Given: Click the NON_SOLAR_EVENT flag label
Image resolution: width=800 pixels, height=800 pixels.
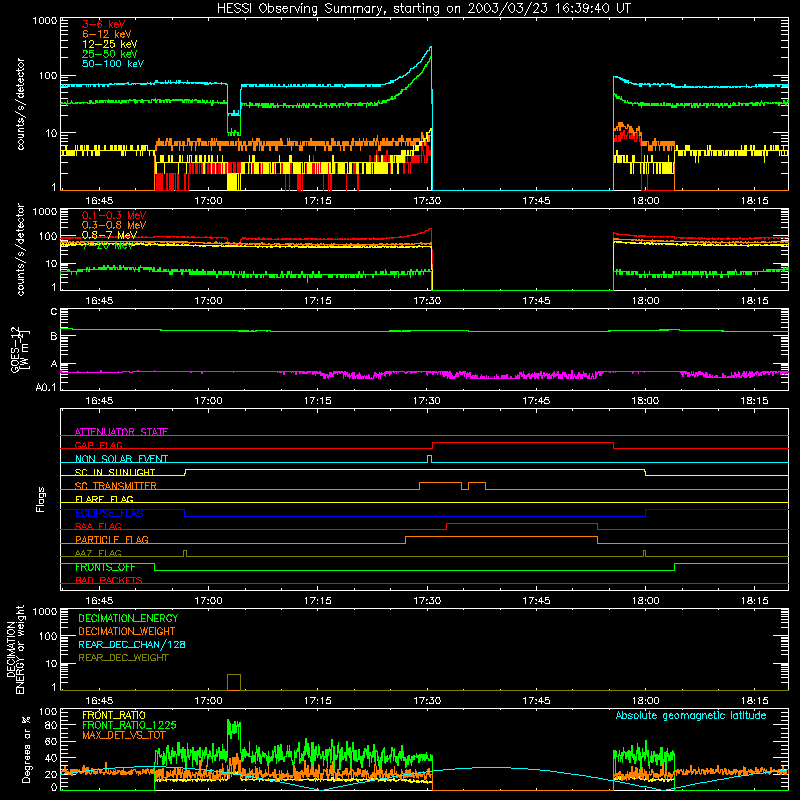Looking at the screenshot, I should 121,459.
